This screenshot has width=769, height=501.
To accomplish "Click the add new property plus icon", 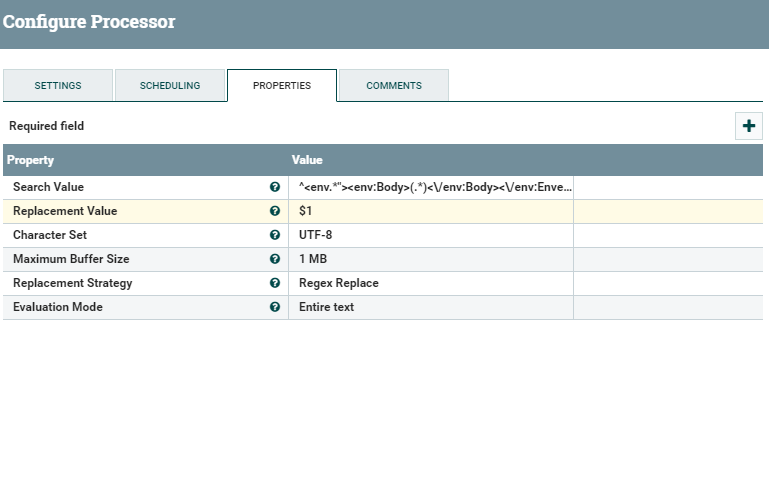I will 748,126.
